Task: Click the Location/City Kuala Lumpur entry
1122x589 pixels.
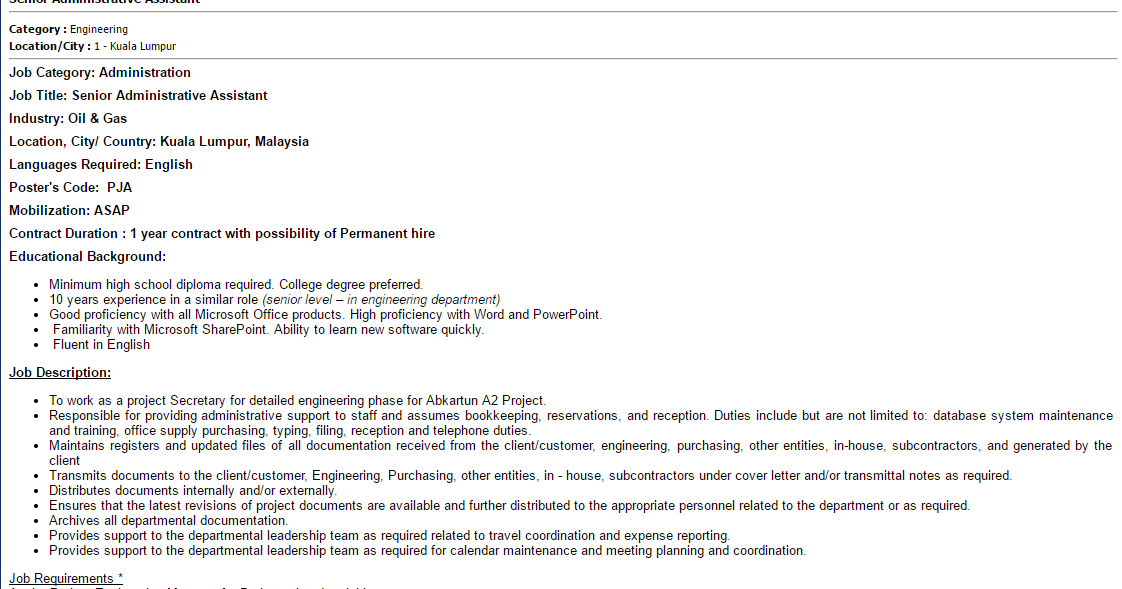Action: coord(92,47)
